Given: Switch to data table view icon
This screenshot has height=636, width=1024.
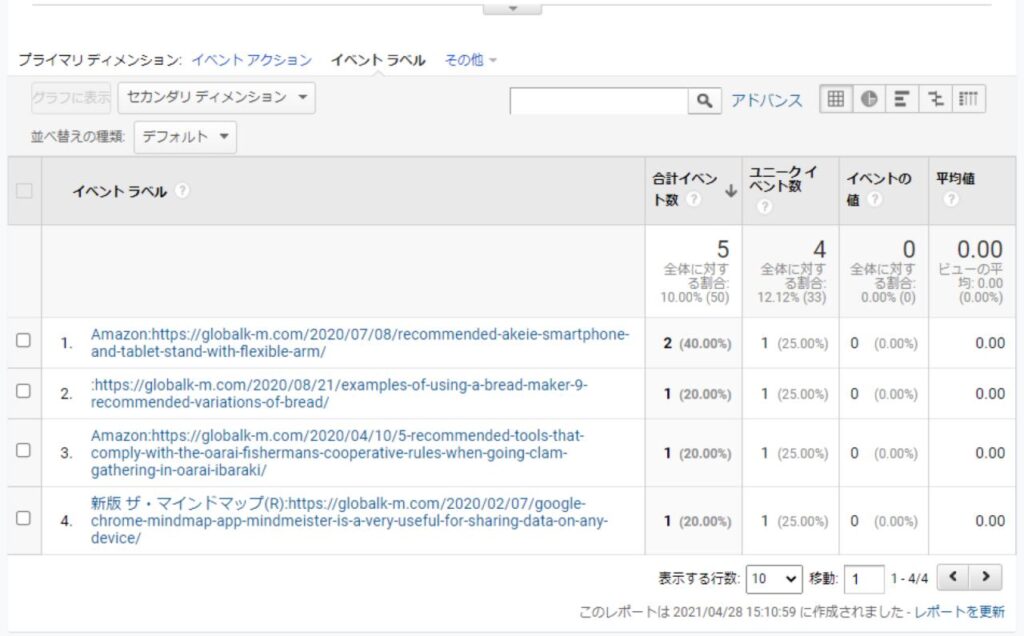Looking at the screenshot, I should point(836,99).
